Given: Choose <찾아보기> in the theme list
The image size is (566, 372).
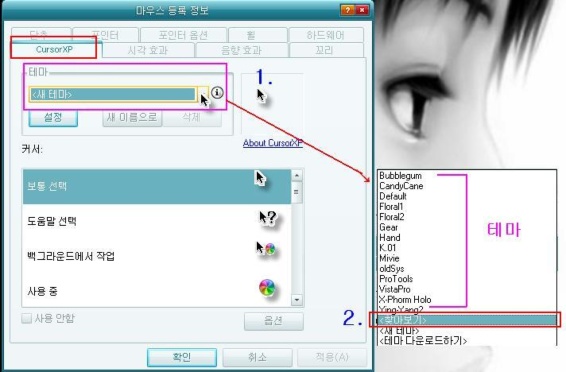Looking at the screenshot, I should click(465, 320).
